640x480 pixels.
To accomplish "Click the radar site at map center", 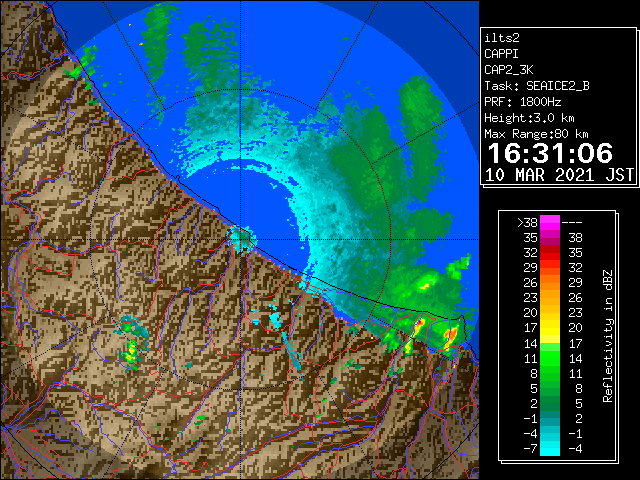I will coord(240,239).
